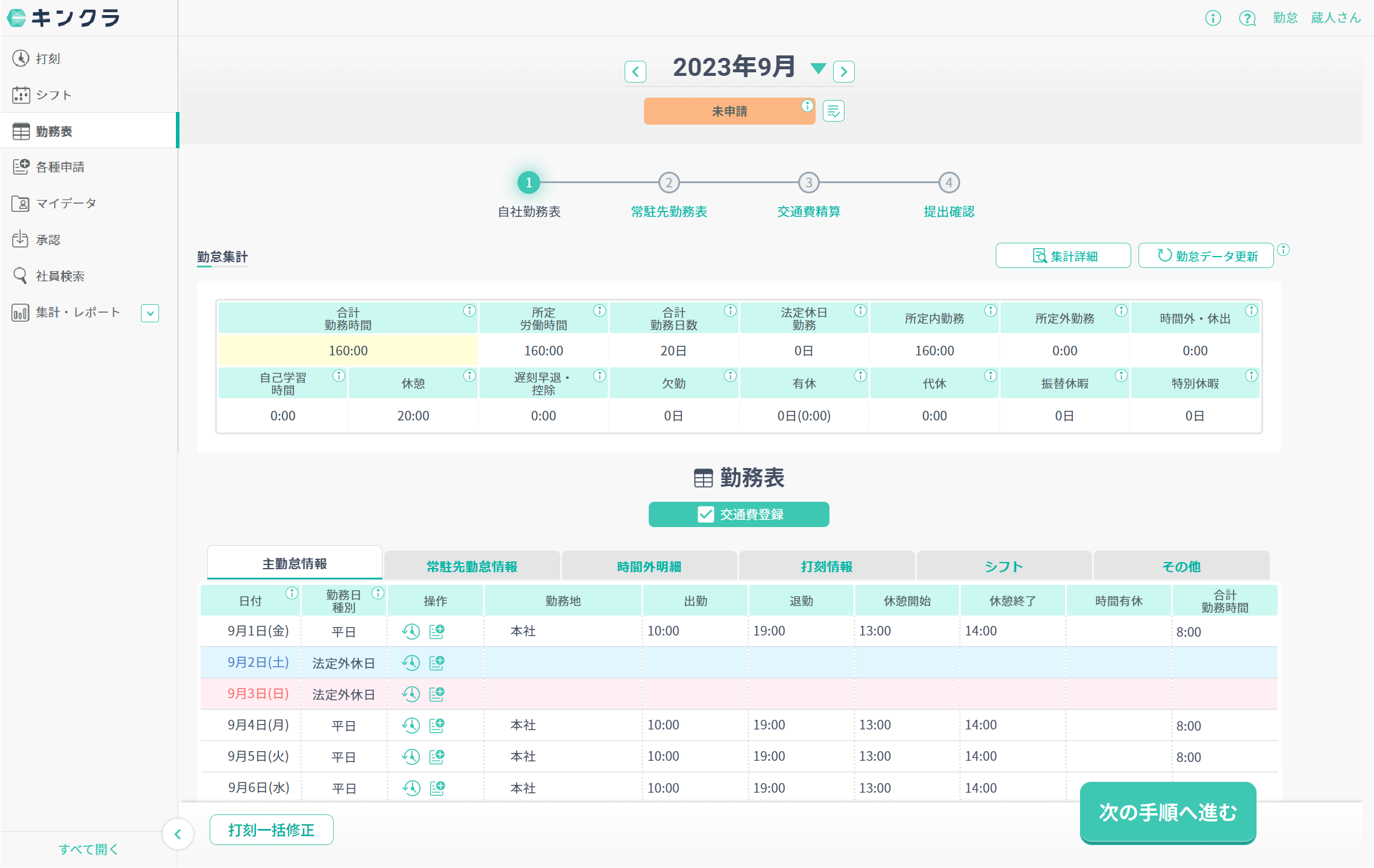Screen dimensions: 1374x868
Task: Select the 主勤怠情報 tab
Action: (x=295, y=563)
